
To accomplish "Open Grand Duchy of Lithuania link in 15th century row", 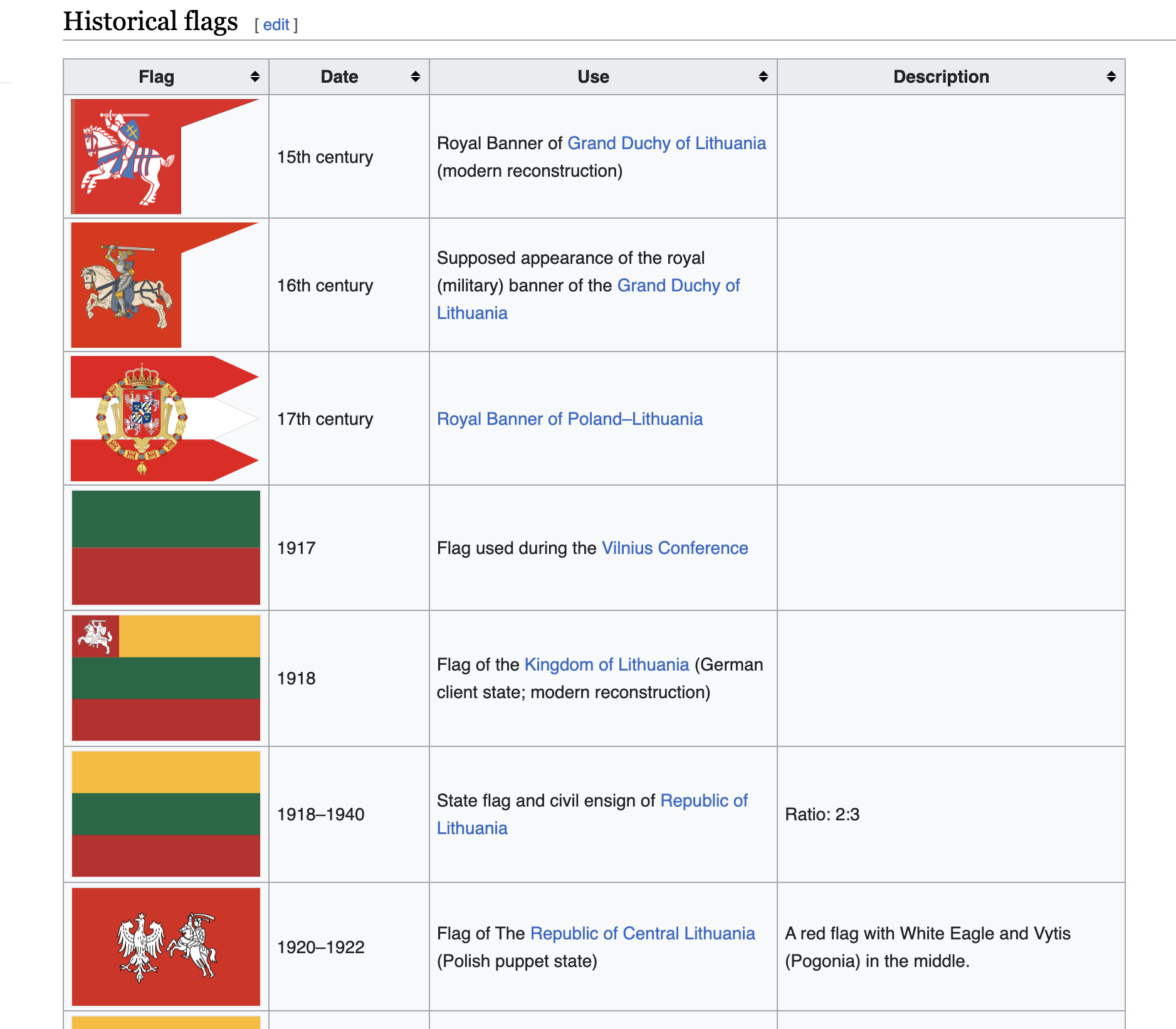I will [x=666, y=143].
